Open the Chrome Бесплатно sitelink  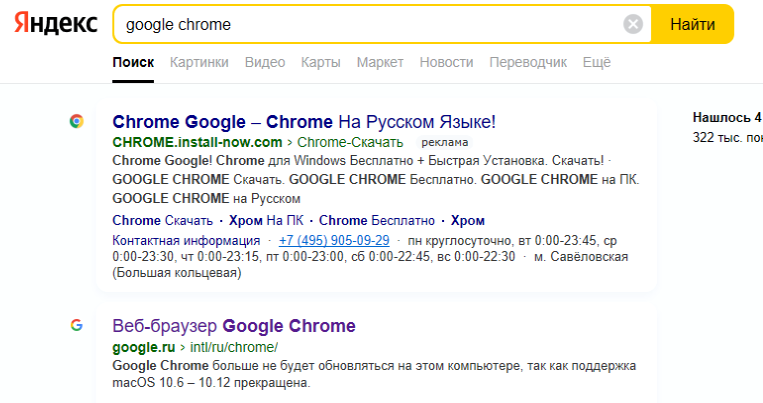pos(377,220)
